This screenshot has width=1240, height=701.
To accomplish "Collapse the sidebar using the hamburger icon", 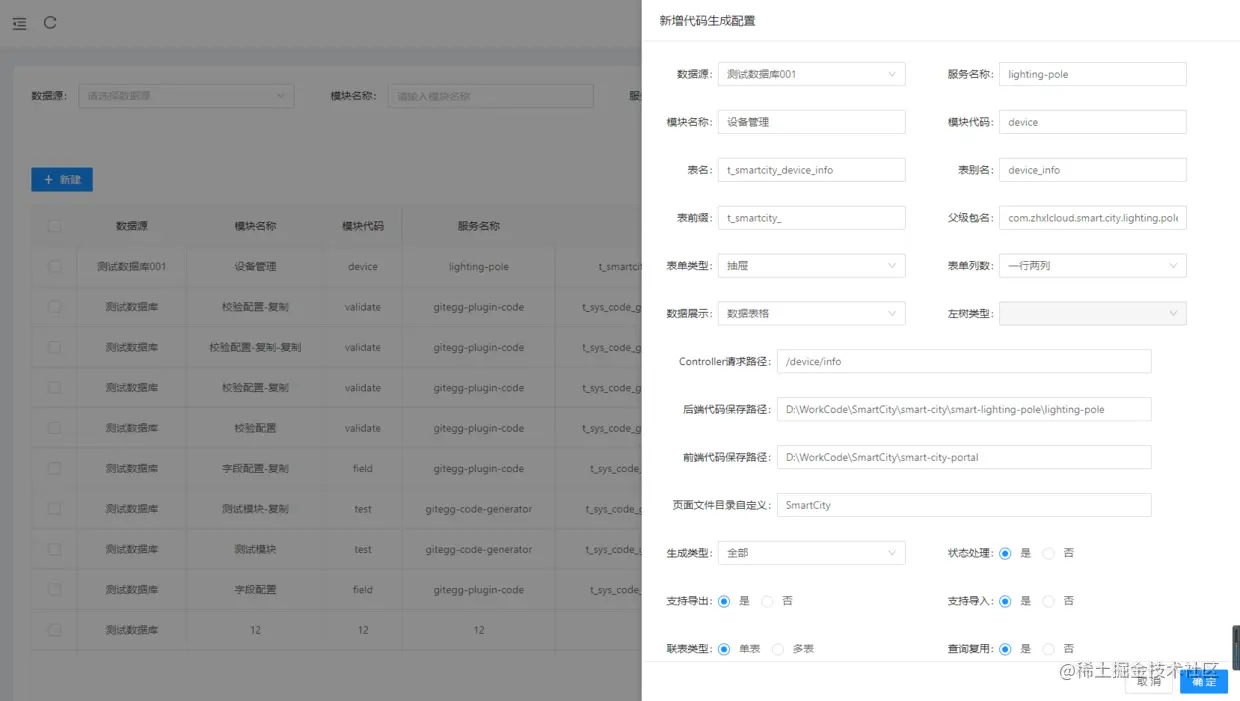I will 18,24.
